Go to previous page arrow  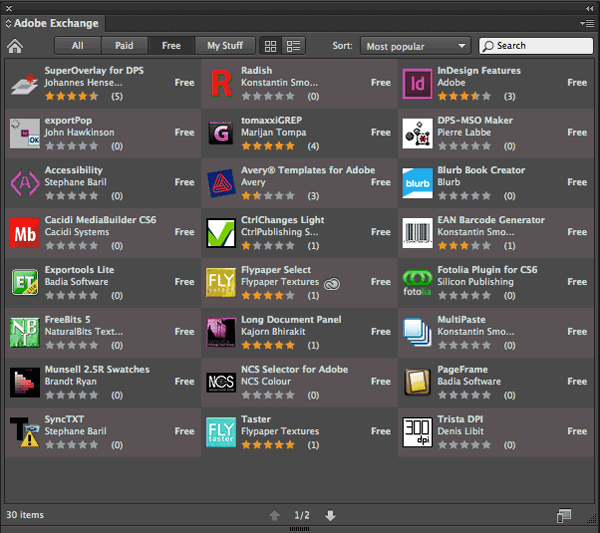275,515
